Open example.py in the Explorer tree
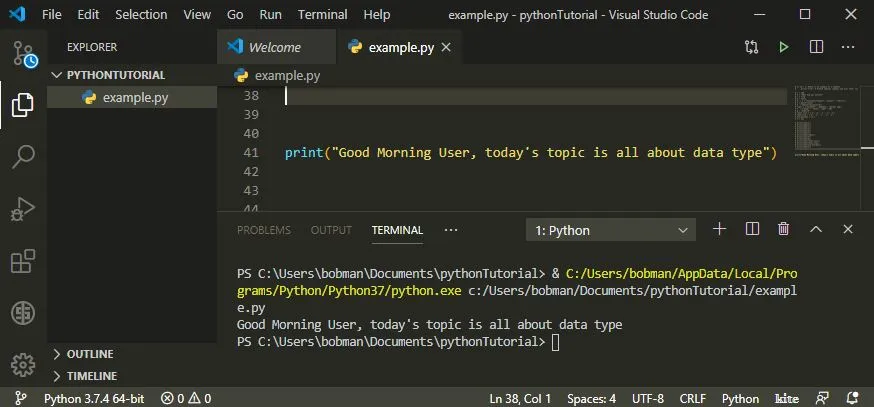The image size is (874, 407). pos(132,98)
